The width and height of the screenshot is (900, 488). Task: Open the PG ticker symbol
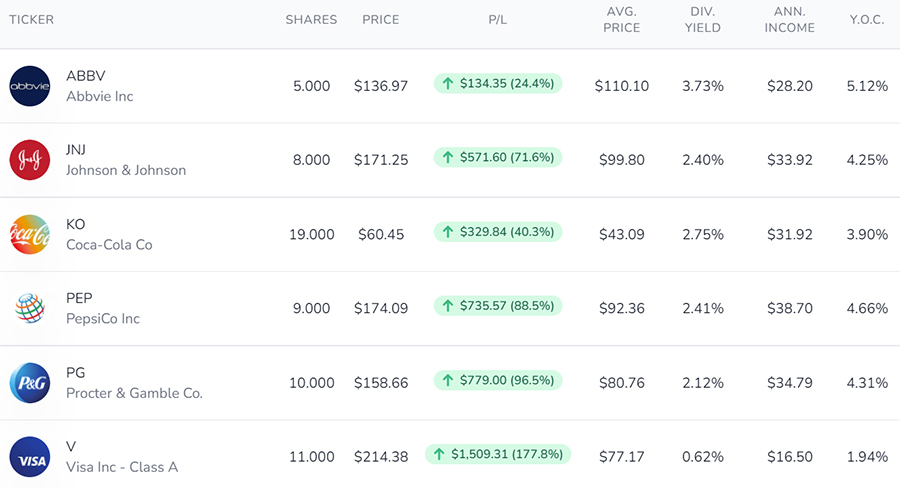point(76,373)
